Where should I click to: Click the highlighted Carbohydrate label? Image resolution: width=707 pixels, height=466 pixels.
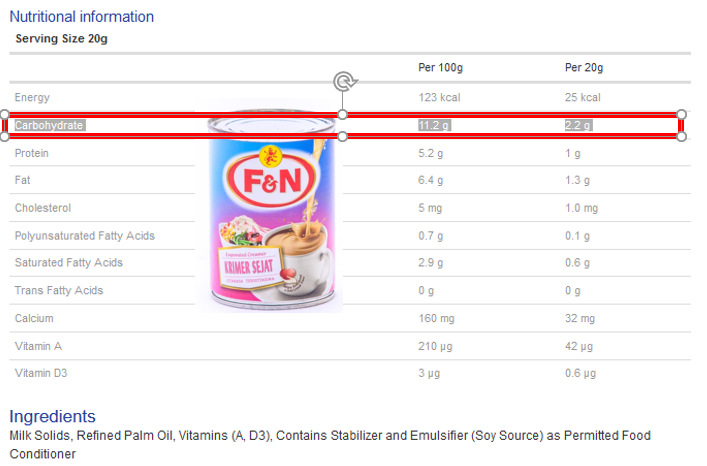click(49, 125)
